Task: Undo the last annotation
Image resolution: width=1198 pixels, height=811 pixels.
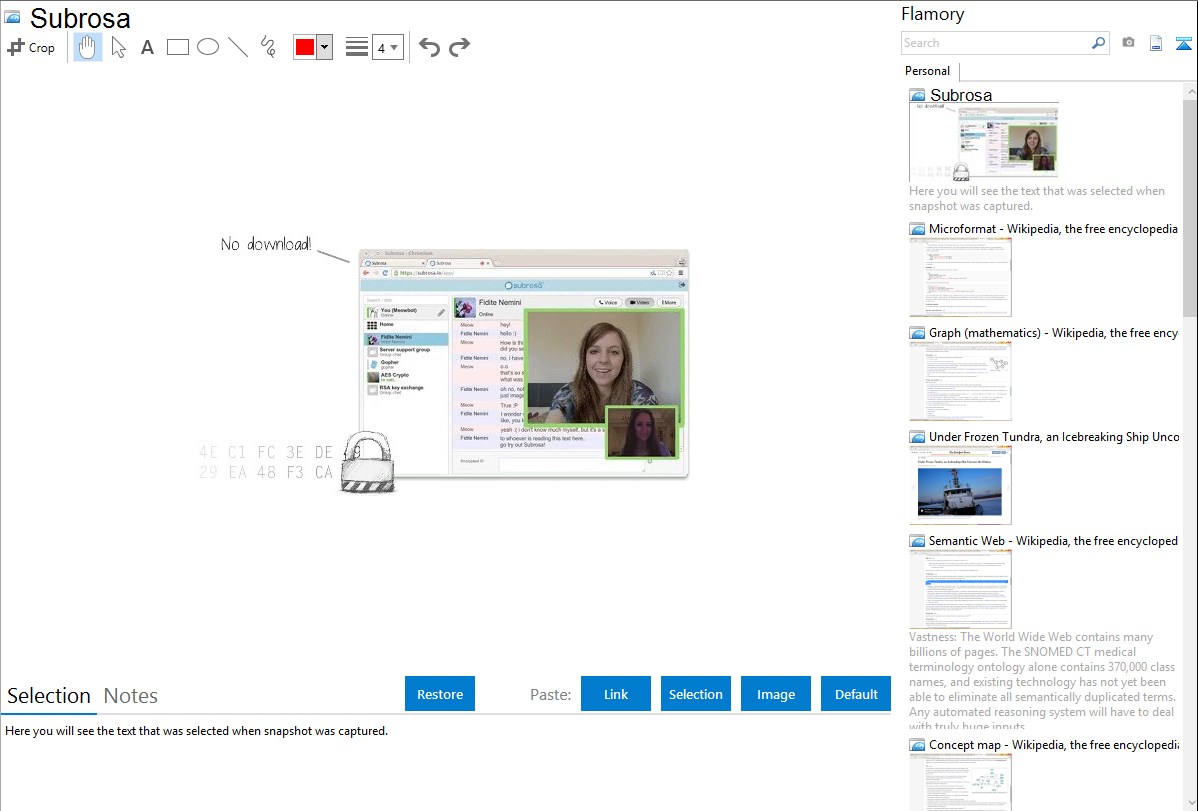Action: 429,47
